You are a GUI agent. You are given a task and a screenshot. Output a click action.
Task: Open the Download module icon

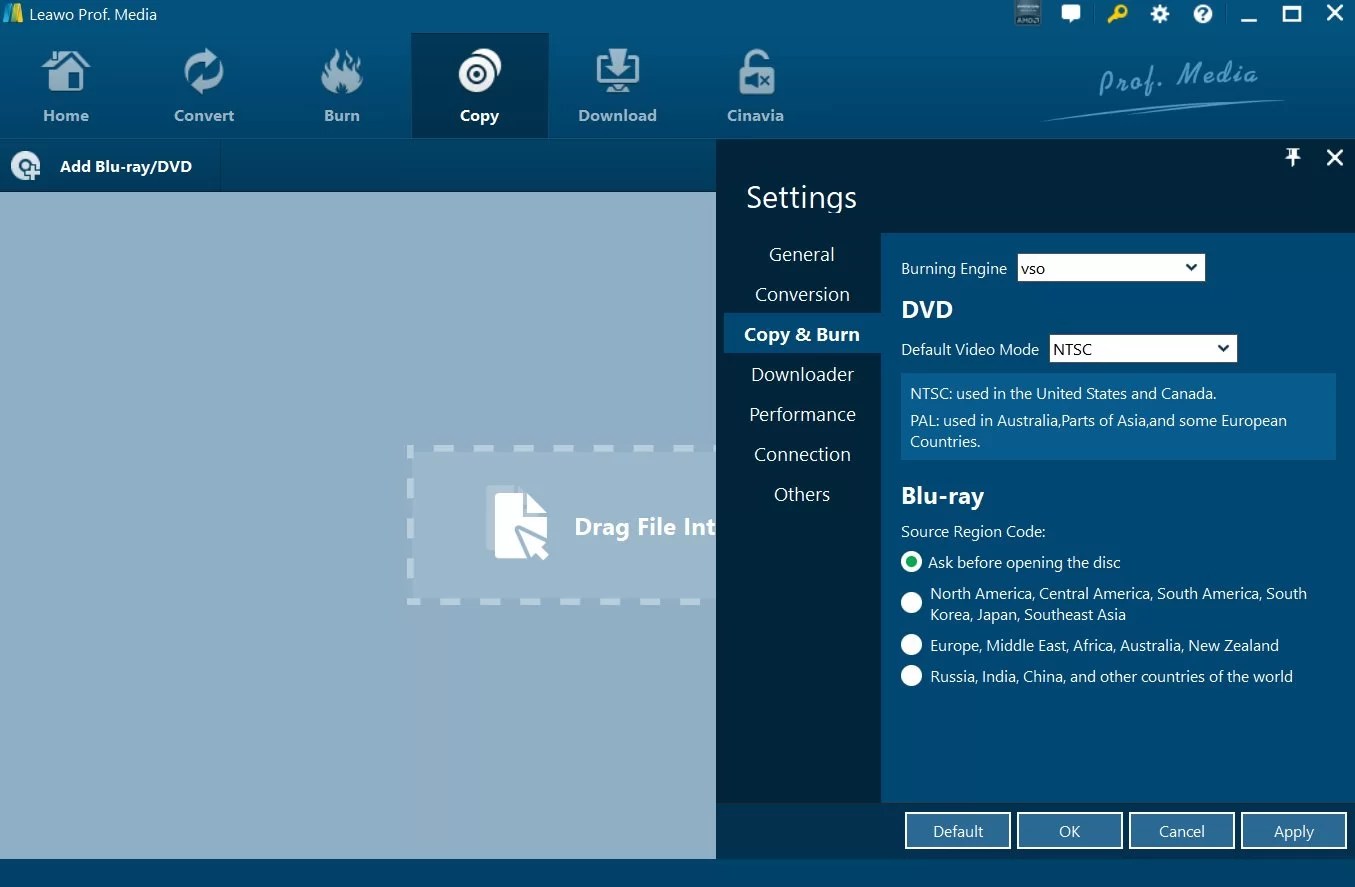617,85
